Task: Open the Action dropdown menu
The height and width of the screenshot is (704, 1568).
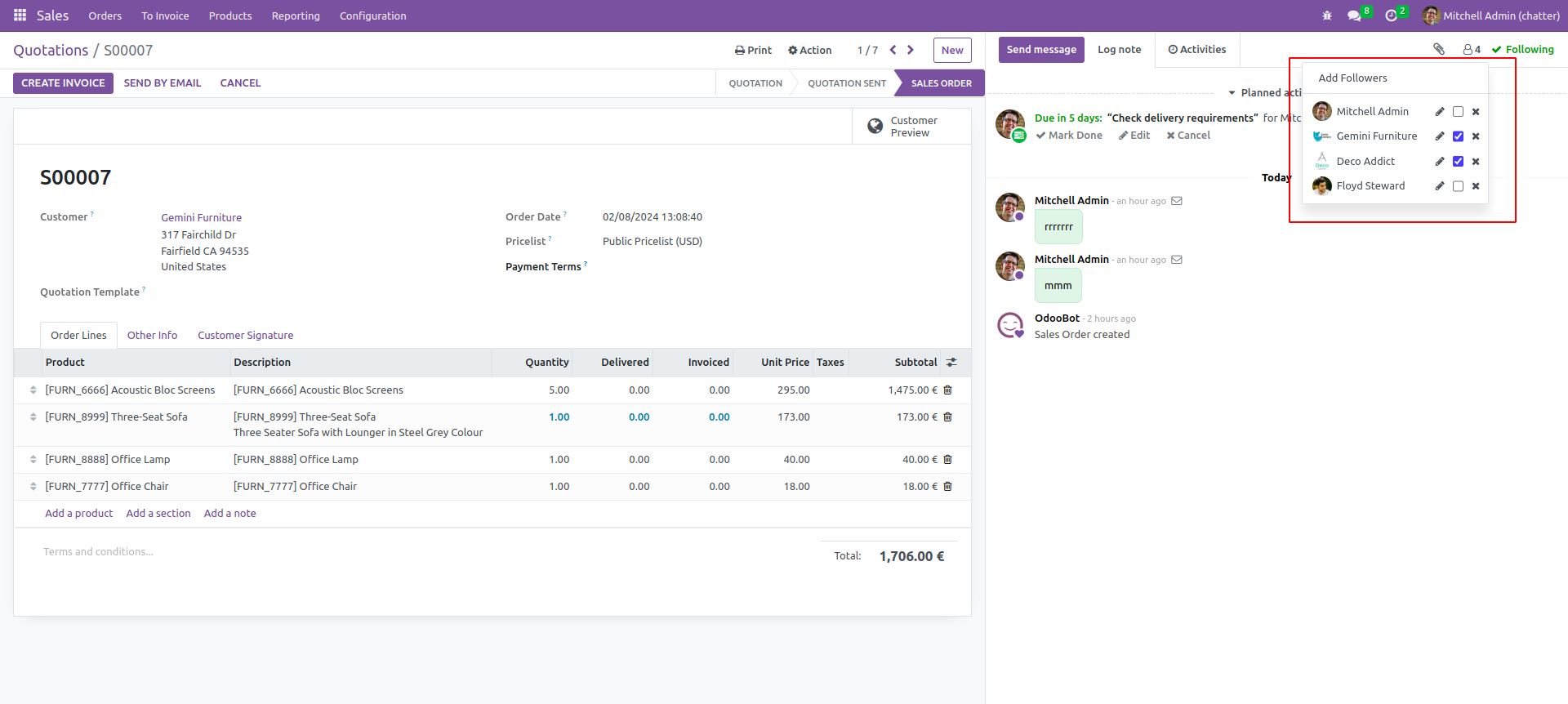Action: coord(809,50)
